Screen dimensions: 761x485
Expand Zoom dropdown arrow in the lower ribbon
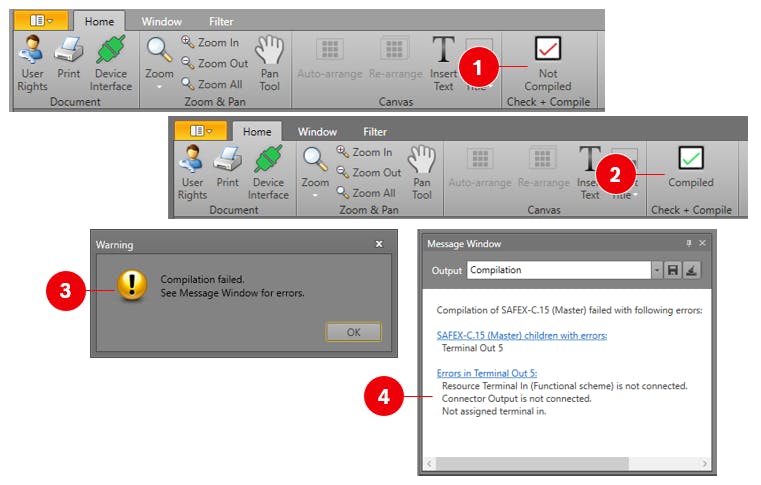pos(315,196)
